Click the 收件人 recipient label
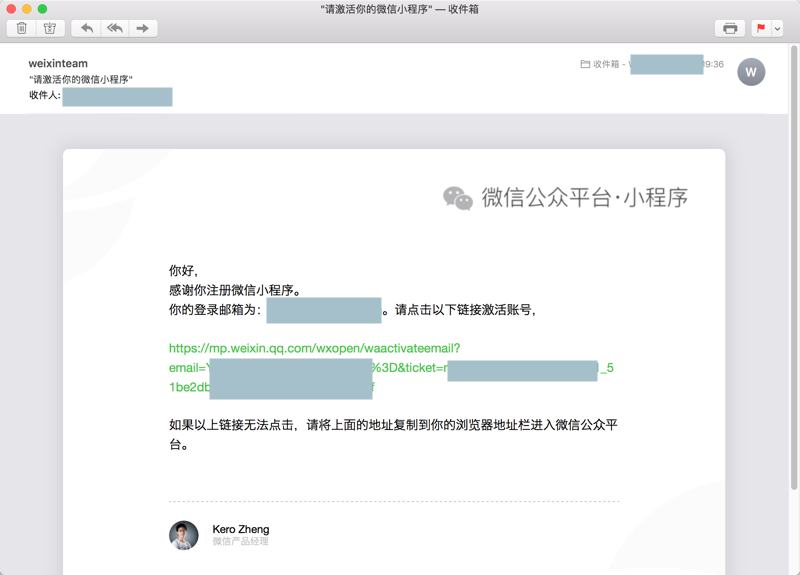This screenshot has height=575, width=800. (x=45, y=95)
